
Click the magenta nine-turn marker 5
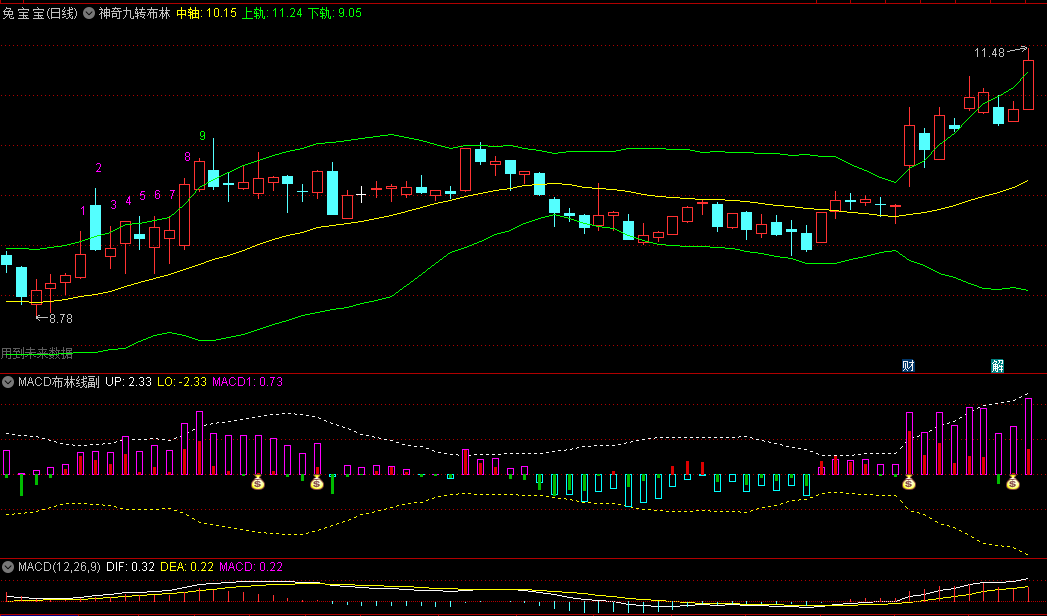click(x=143, y=196)
